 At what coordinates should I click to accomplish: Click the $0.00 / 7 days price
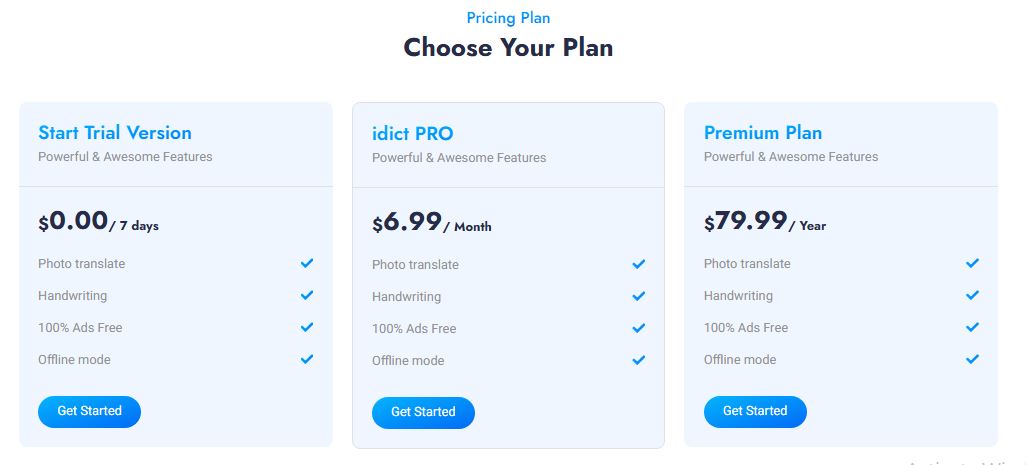point(98,222)
